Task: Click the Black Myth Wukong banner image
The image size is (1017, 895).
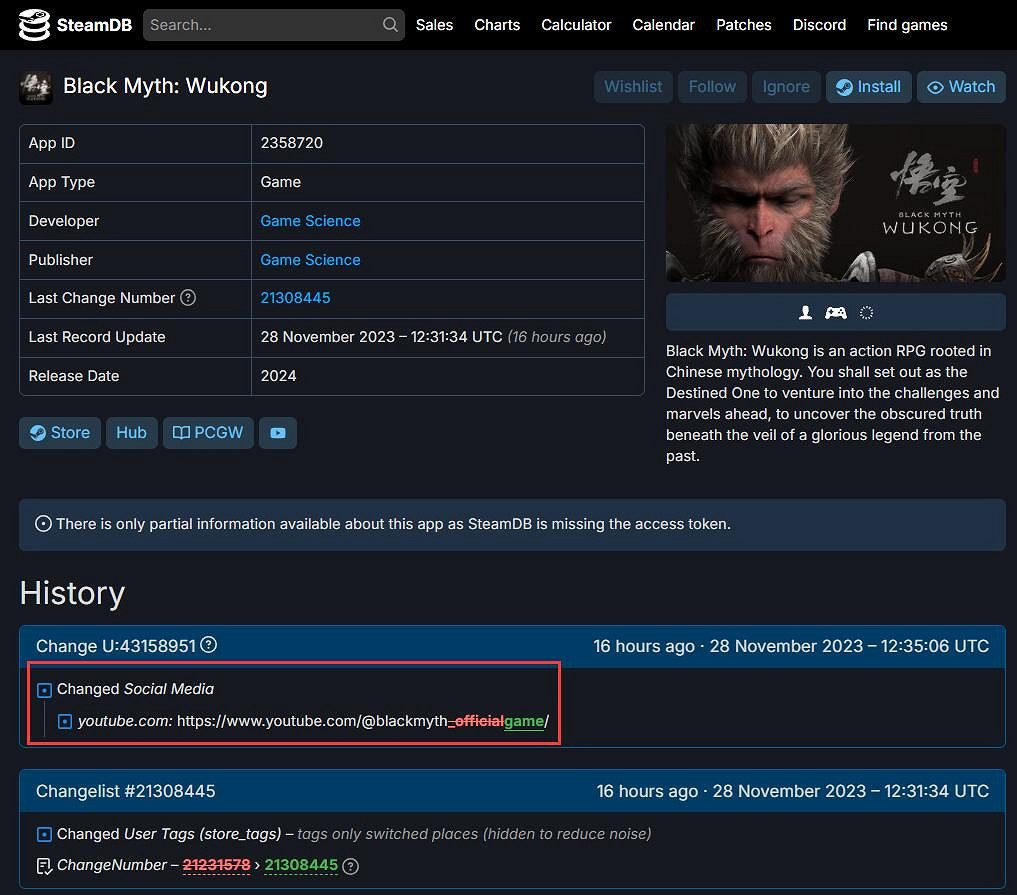Action: [835, 203]
